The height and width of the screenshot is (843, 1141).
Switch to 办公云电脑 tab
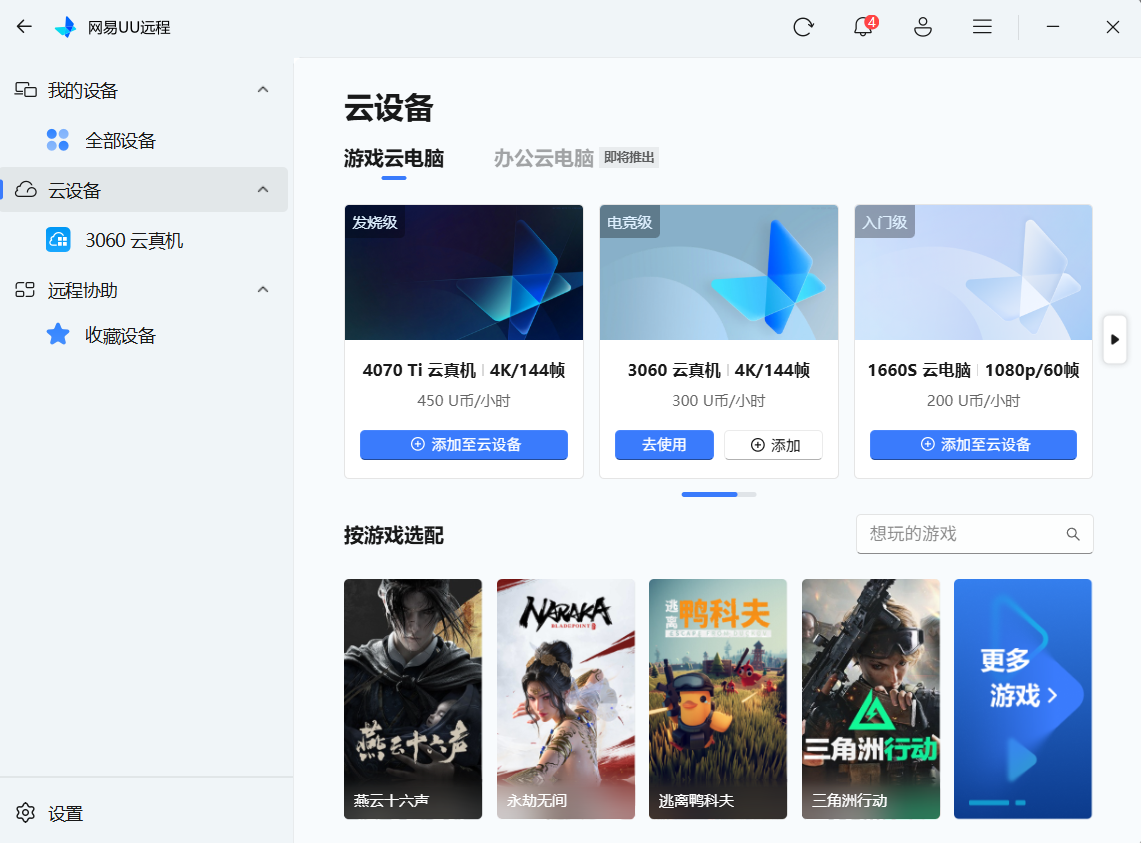click(x=544, y=159)
